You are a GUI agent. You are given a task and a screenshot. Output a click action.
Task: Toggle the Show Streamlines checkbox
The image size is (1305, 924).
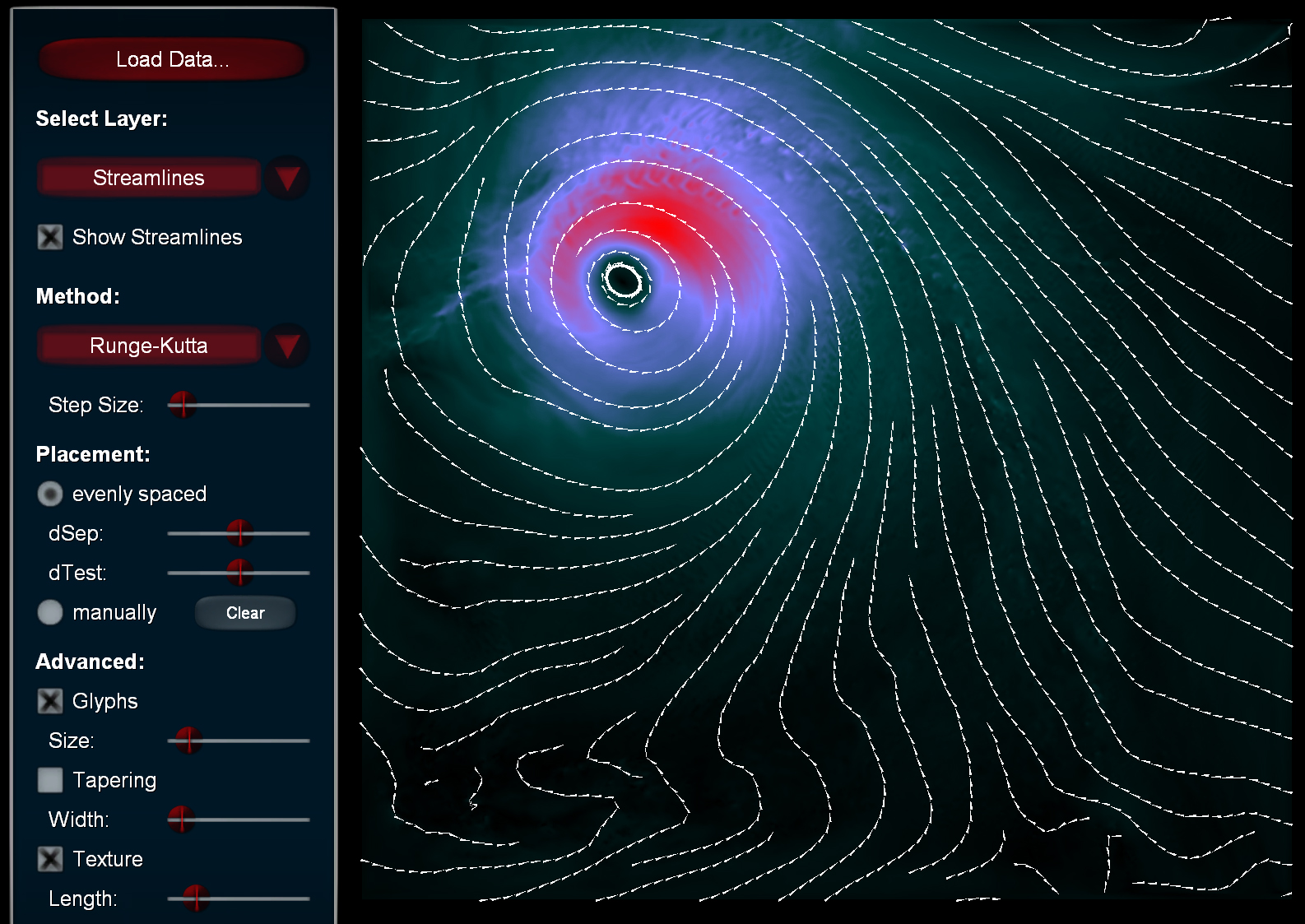click(50, 237)
